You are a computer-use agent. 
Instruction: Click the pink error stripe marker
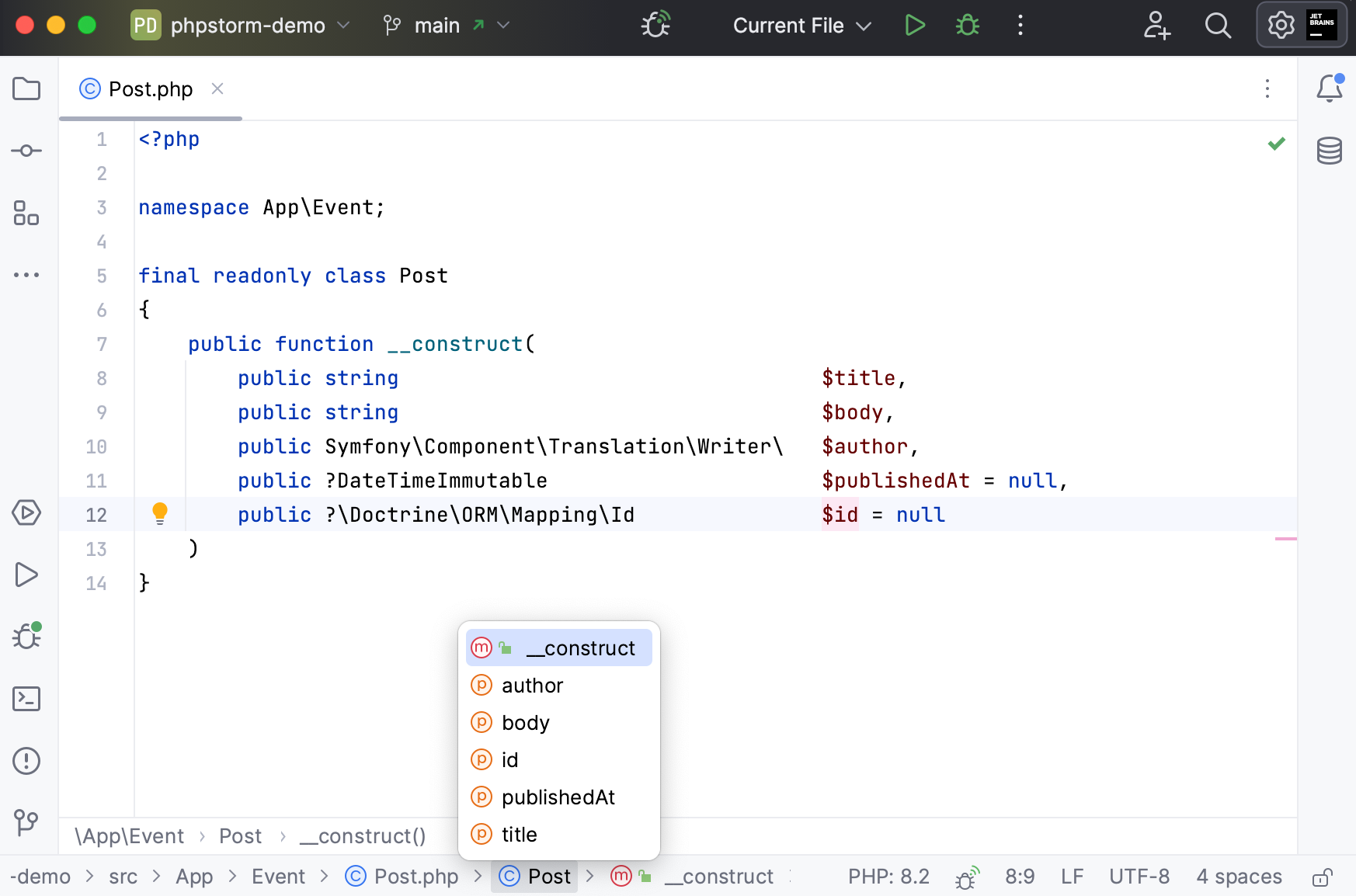[1285, 538]
